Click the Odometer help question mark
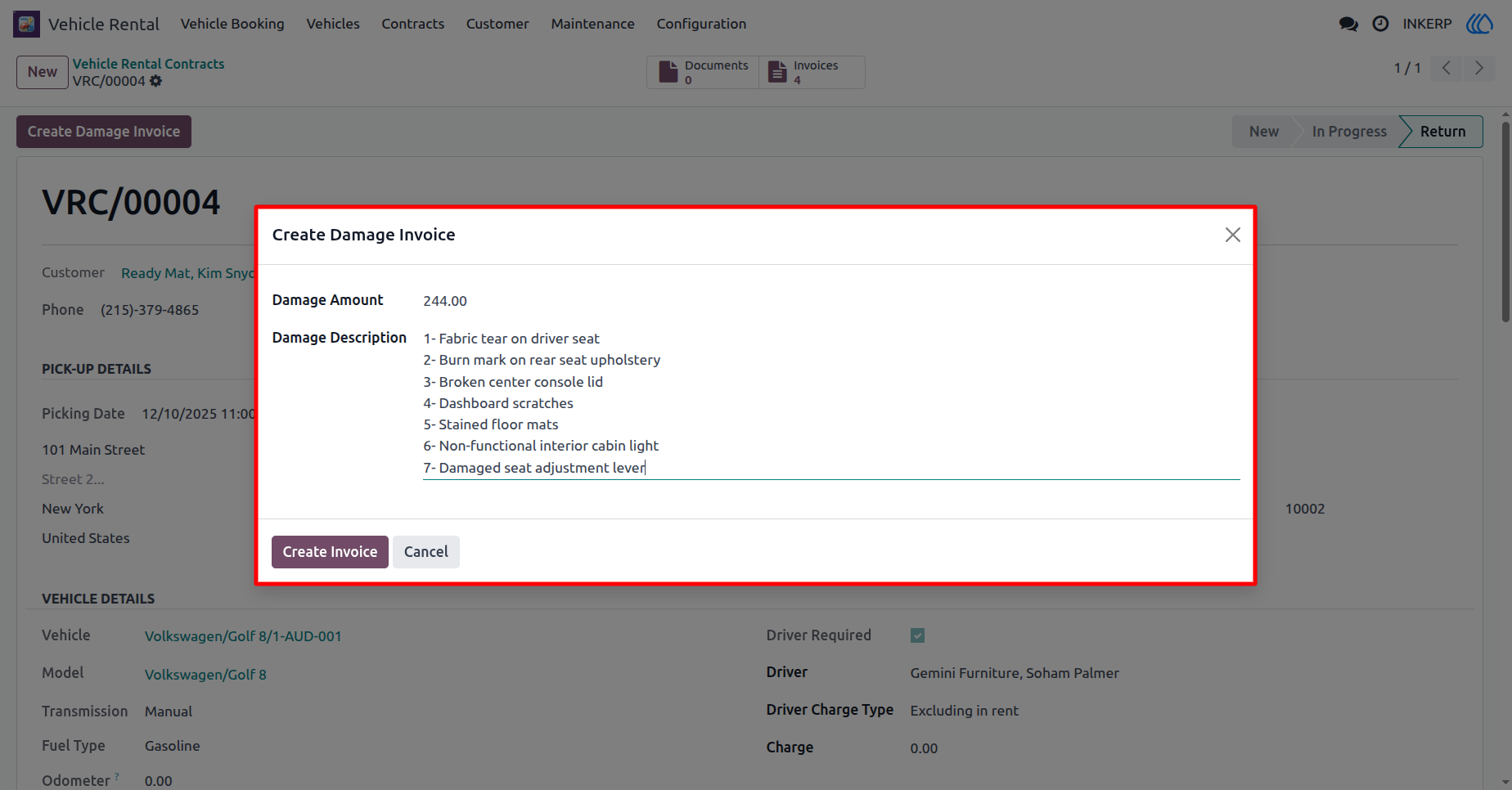 [x=117, y=775]
